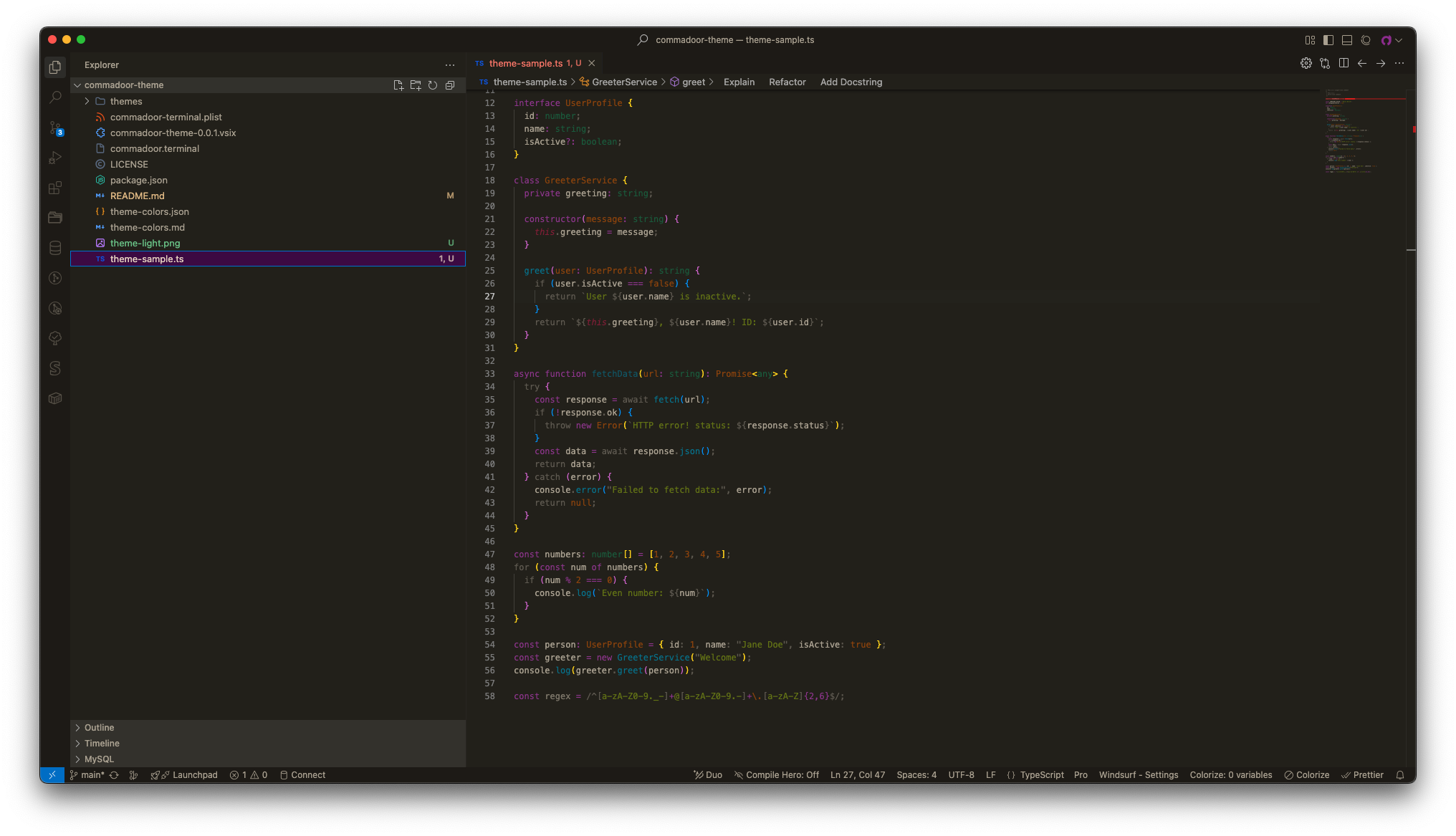
Task: Click the Refactor action
Action: coord(787,82)
